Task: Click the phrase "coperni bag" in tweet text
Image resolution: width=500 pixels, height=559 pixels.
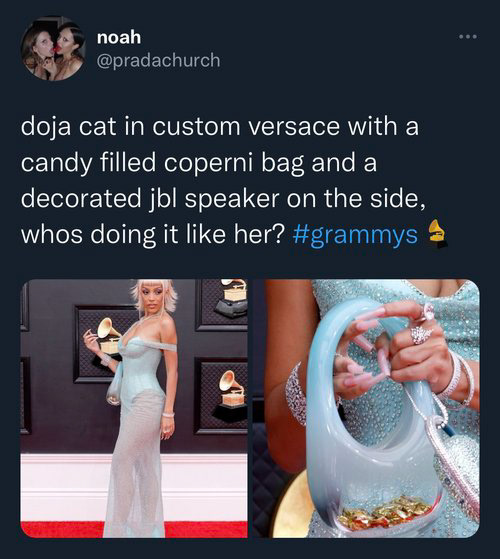Action: tap(235, 163)
